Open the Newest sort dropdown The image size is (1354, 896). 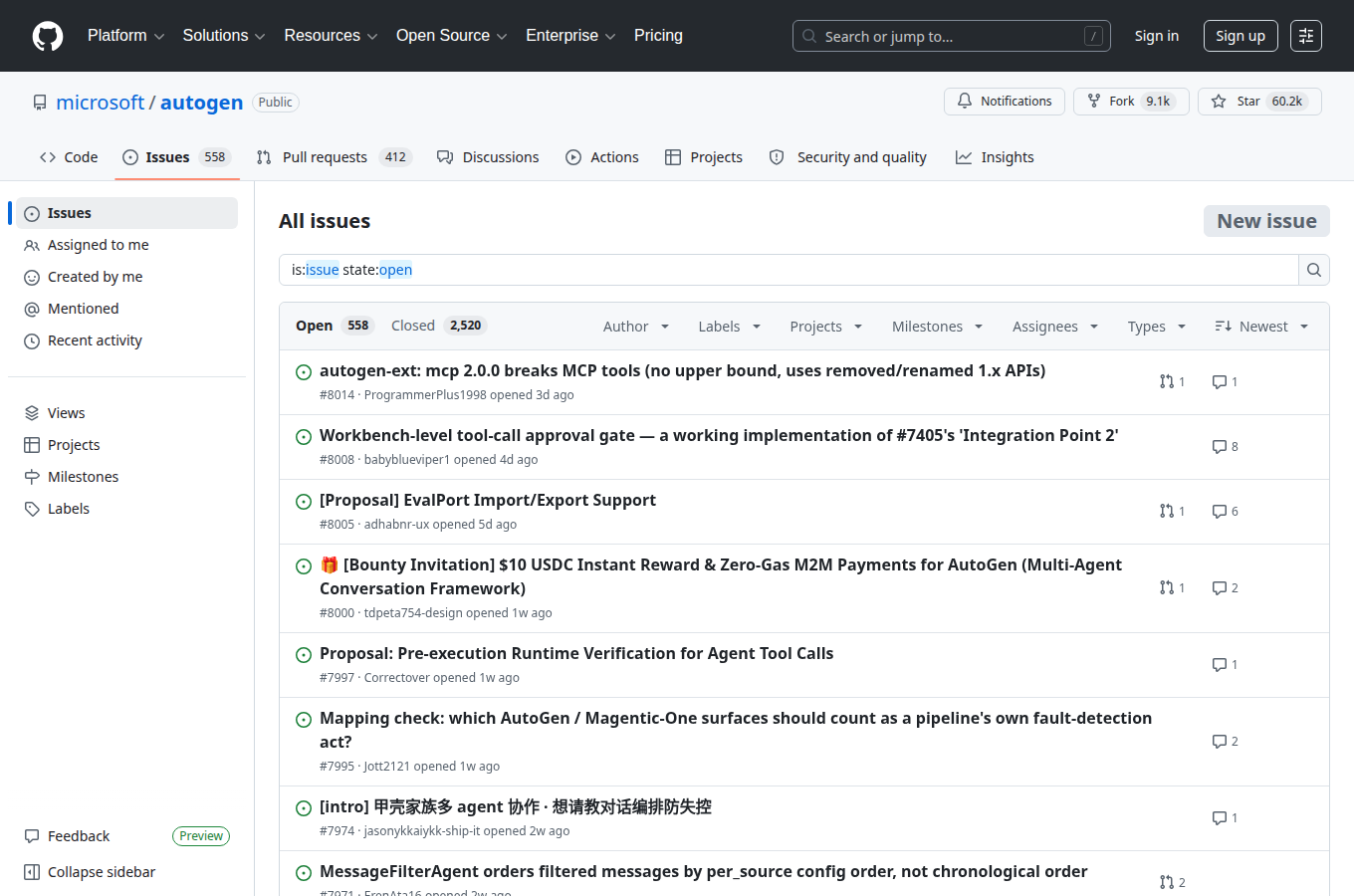(x=1261, y=327)
